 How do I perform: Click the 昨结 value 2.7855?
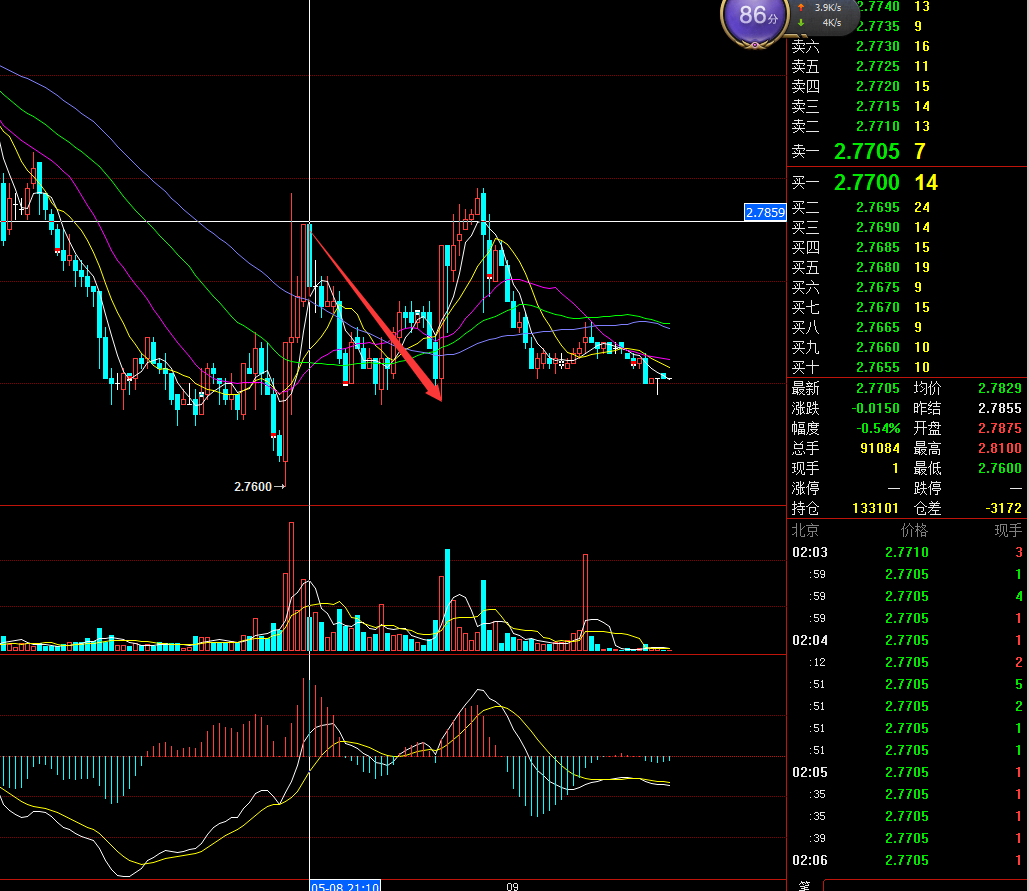pos(999,408)
